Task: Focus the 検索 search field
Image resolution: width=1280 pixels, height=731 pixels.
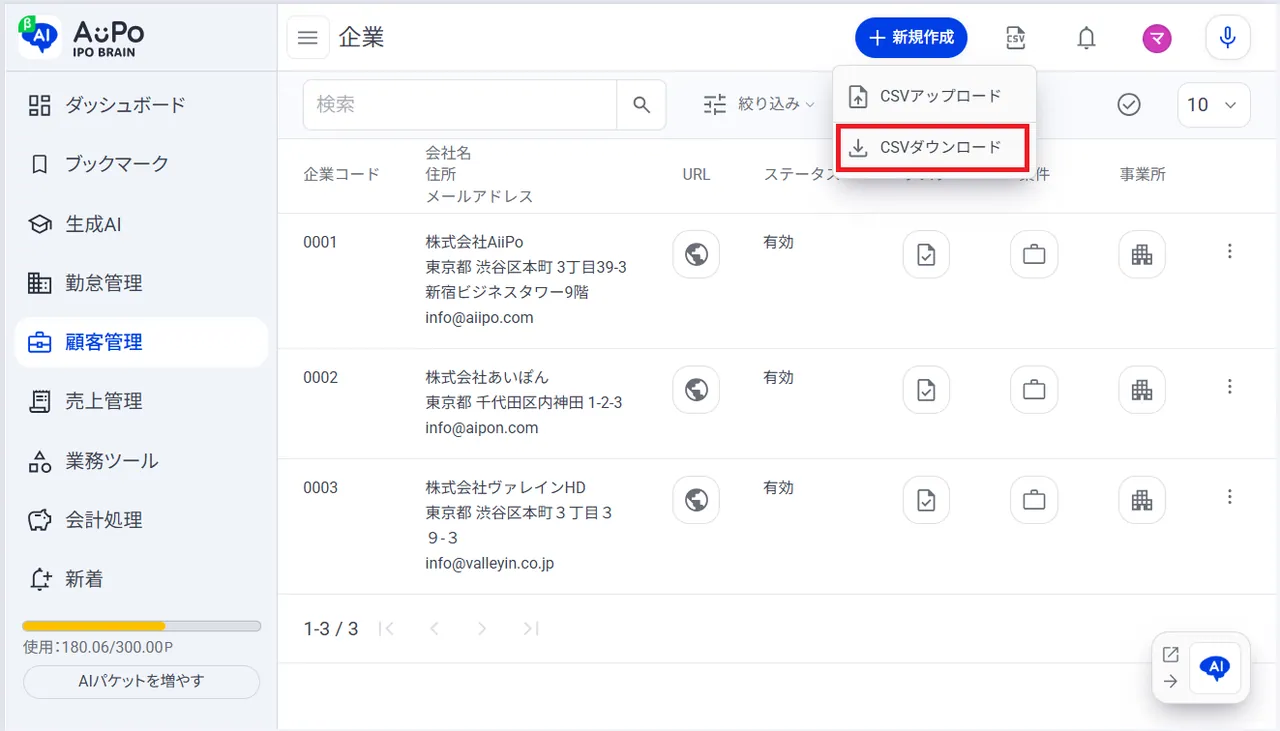Action: click(x=460, y=105)
